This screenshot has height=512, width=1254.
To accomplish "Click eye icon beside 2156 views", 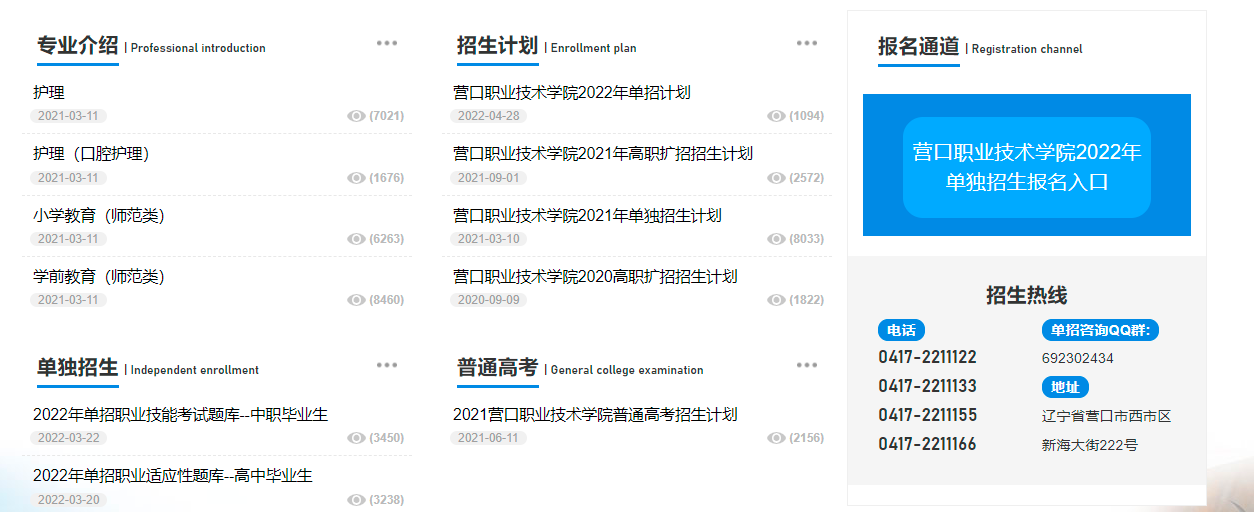I will click(776, 438).
